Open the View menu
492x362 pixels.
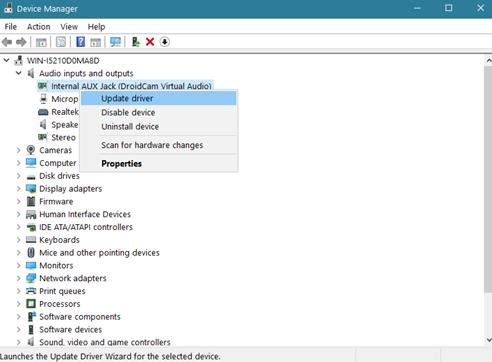pyautogui.click(x=69, y=27)
